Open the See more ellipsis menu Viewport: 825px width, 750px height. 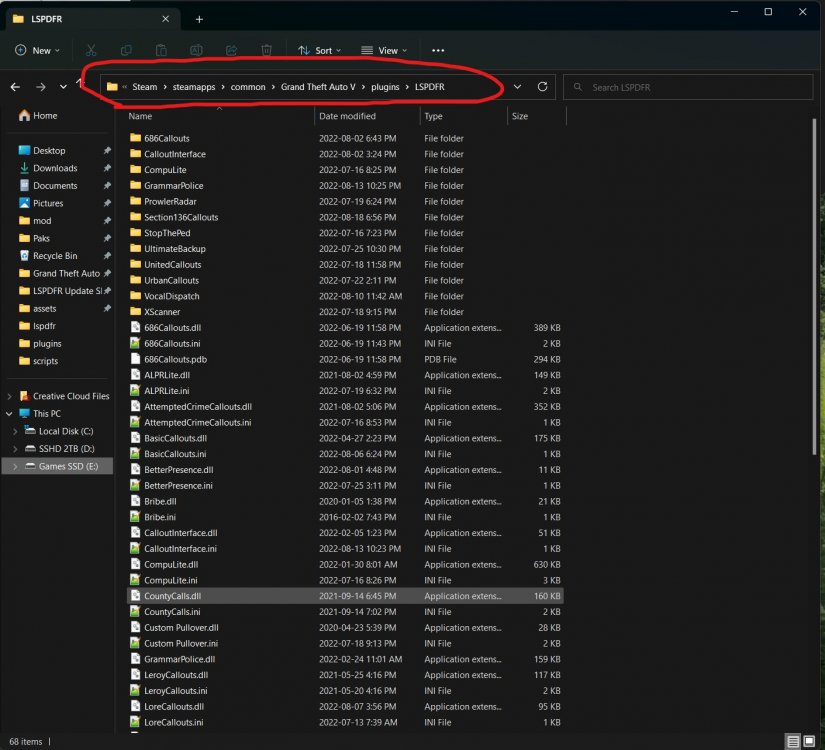point(438,51)
